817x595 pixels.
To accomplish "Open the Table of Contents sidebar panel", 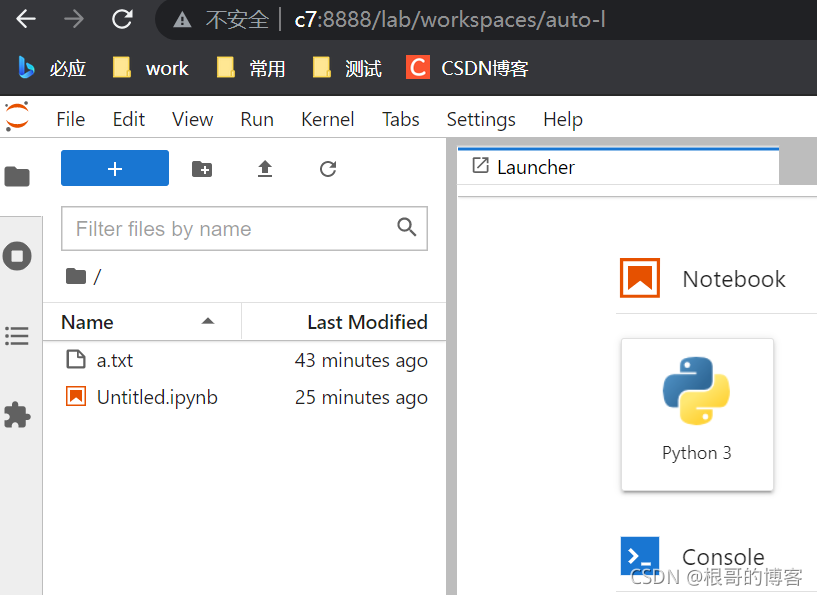I will pyautogui.click(x=17, y=336).
